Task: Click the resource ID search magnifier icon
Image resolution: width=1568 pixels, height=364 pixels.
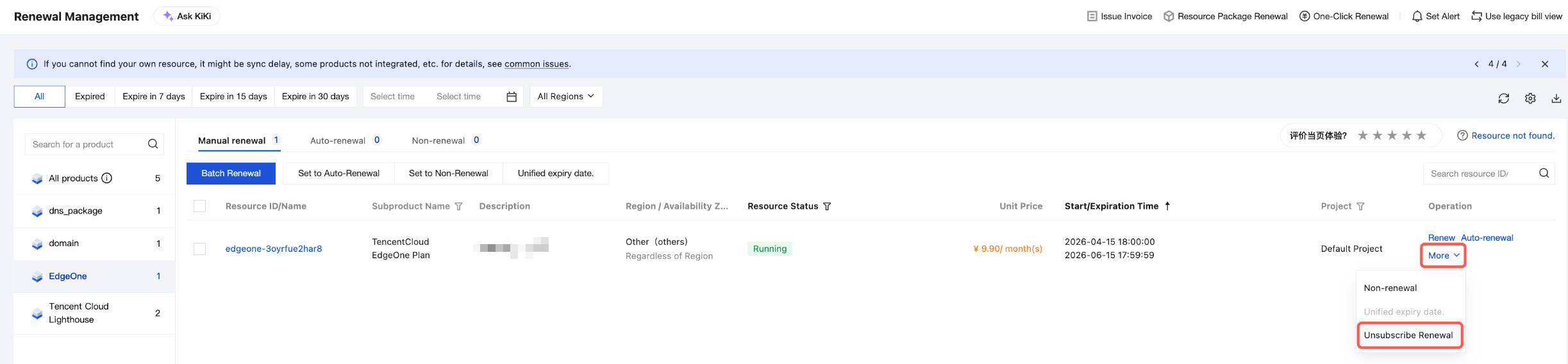Action: pyautogui.click(x=1544, y=173)
